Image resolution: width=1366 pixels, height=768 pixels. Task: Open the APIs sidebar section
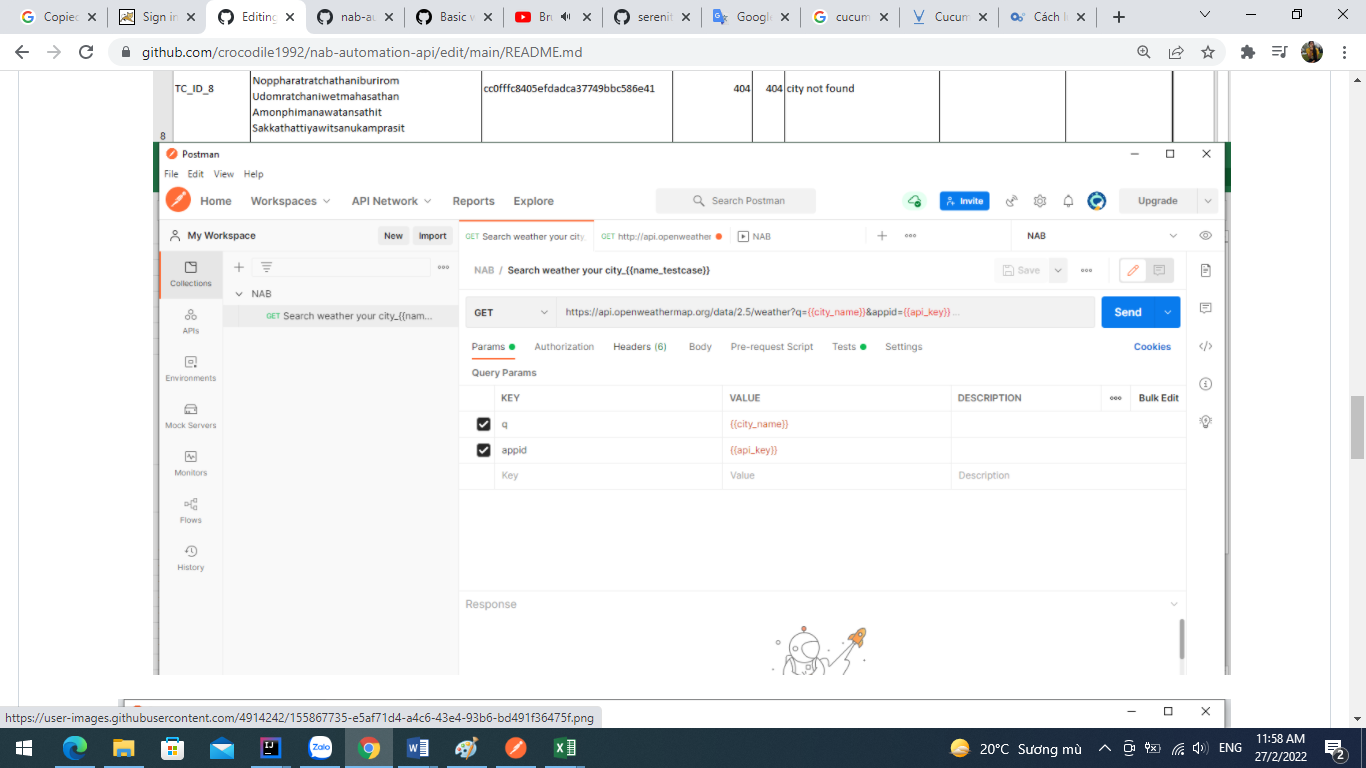click(x=191, y=321)
